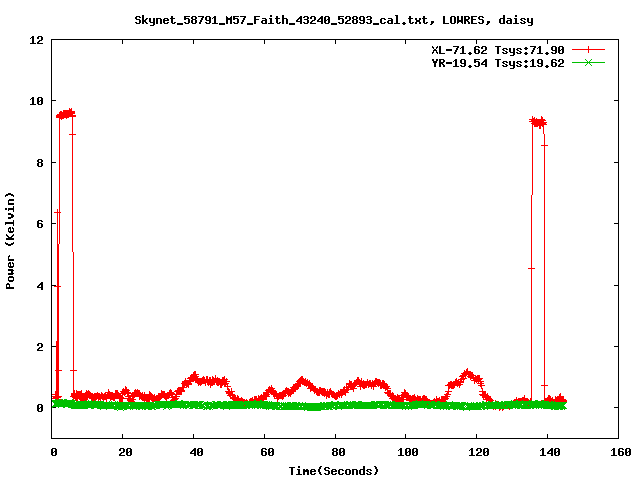The height and width of the screenshot is (480, 640).
Task: Click the red signal peak near 70 seconds
Action: click(302, 381)
